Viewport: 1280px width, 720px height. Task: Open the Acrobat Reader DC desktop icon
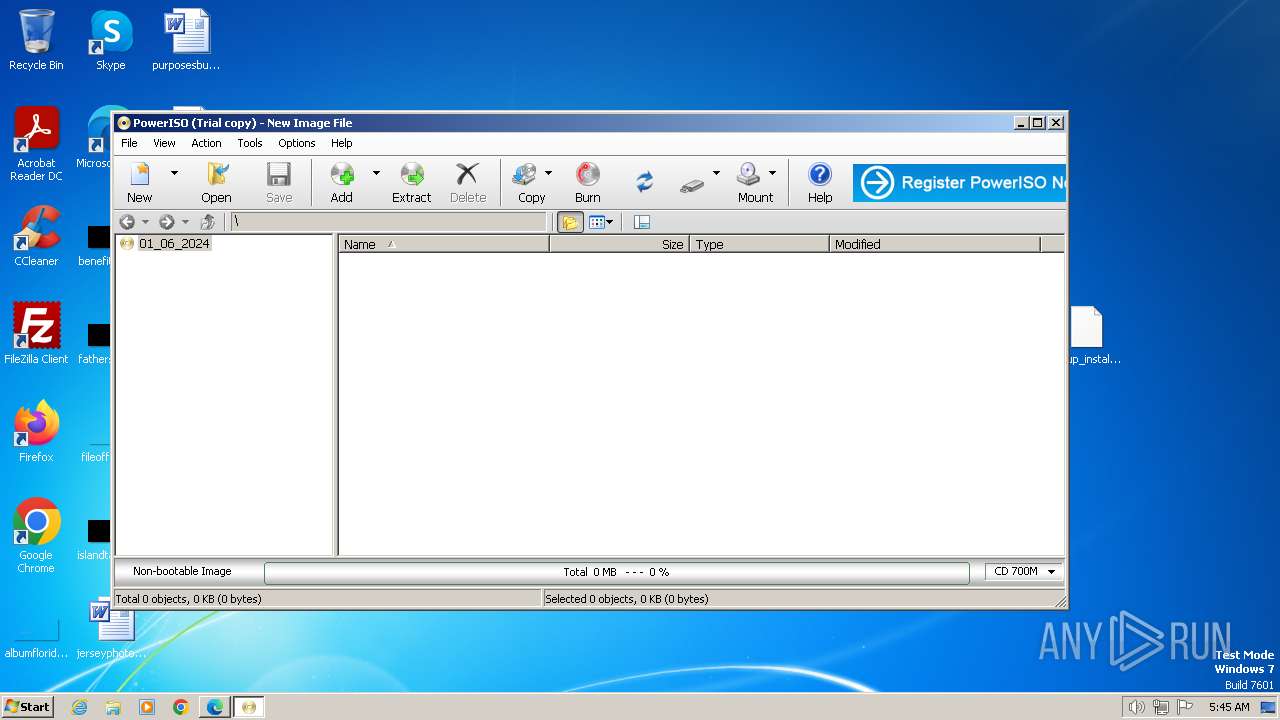pyautogui.click(x=36, y=144)
